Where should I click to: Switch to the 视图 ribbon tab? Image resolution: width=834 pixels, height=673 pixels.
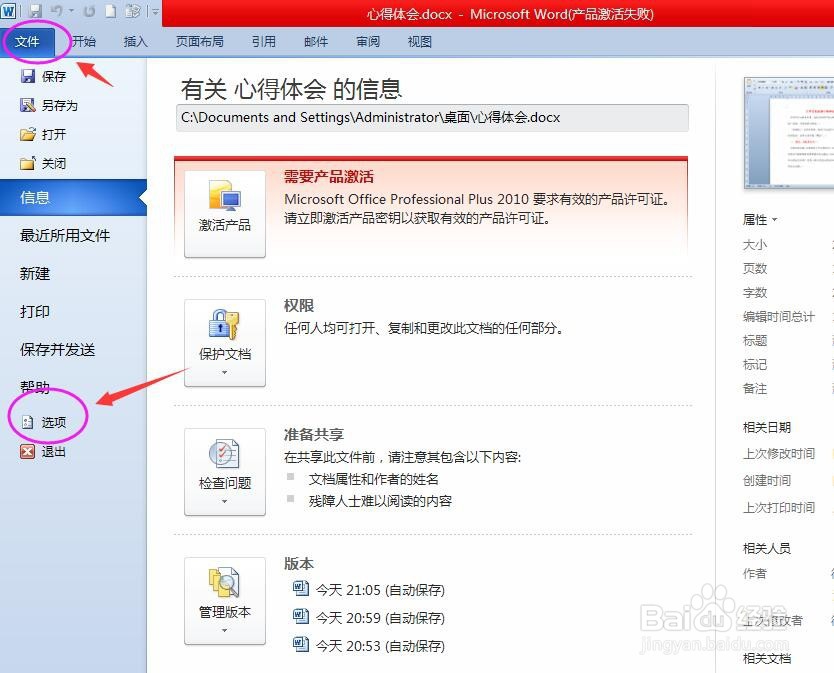point(419,42)
